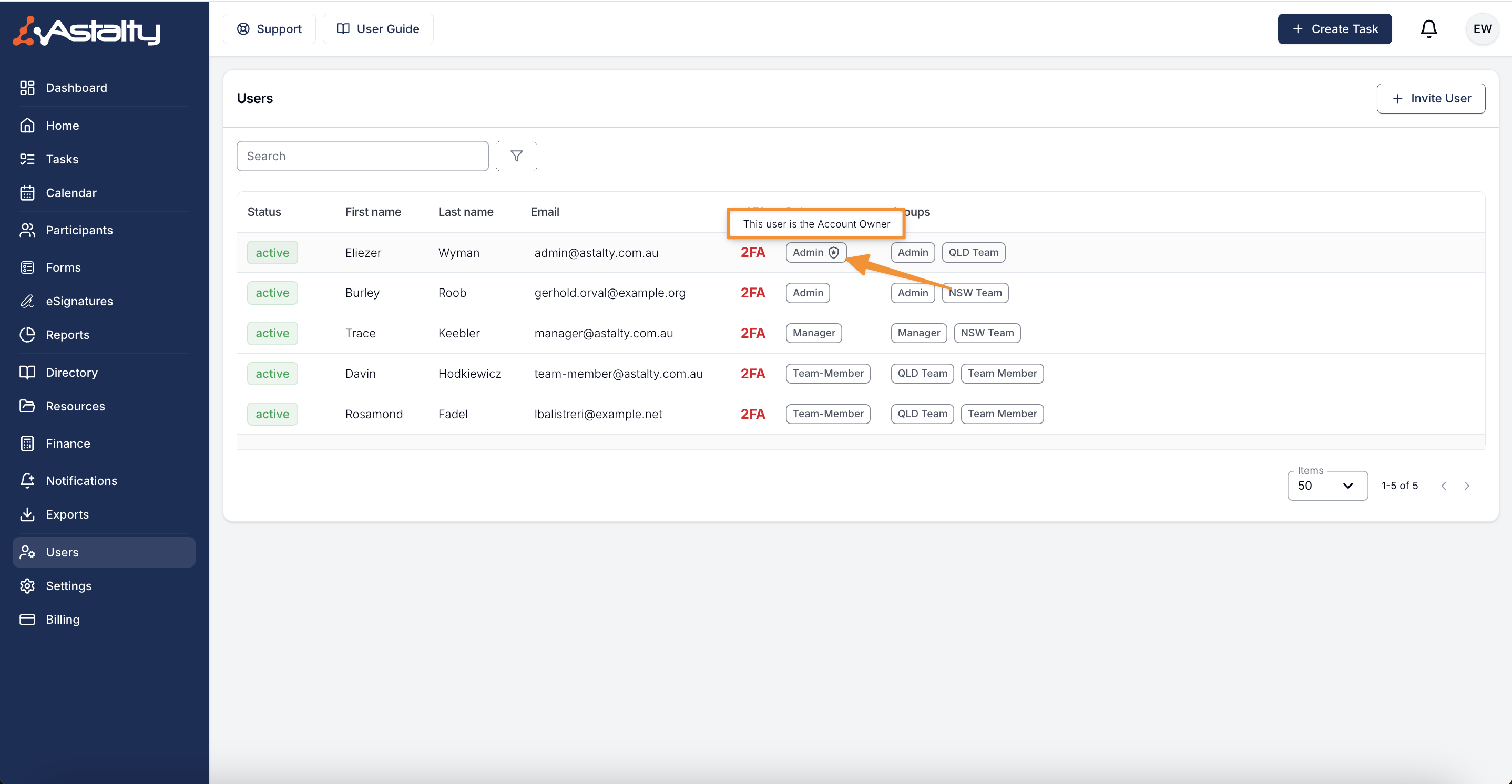Image resolution: width=1512 pixels, height=784 pixels.
Task: Click the notification bell icon
Action: (1428, 29)
